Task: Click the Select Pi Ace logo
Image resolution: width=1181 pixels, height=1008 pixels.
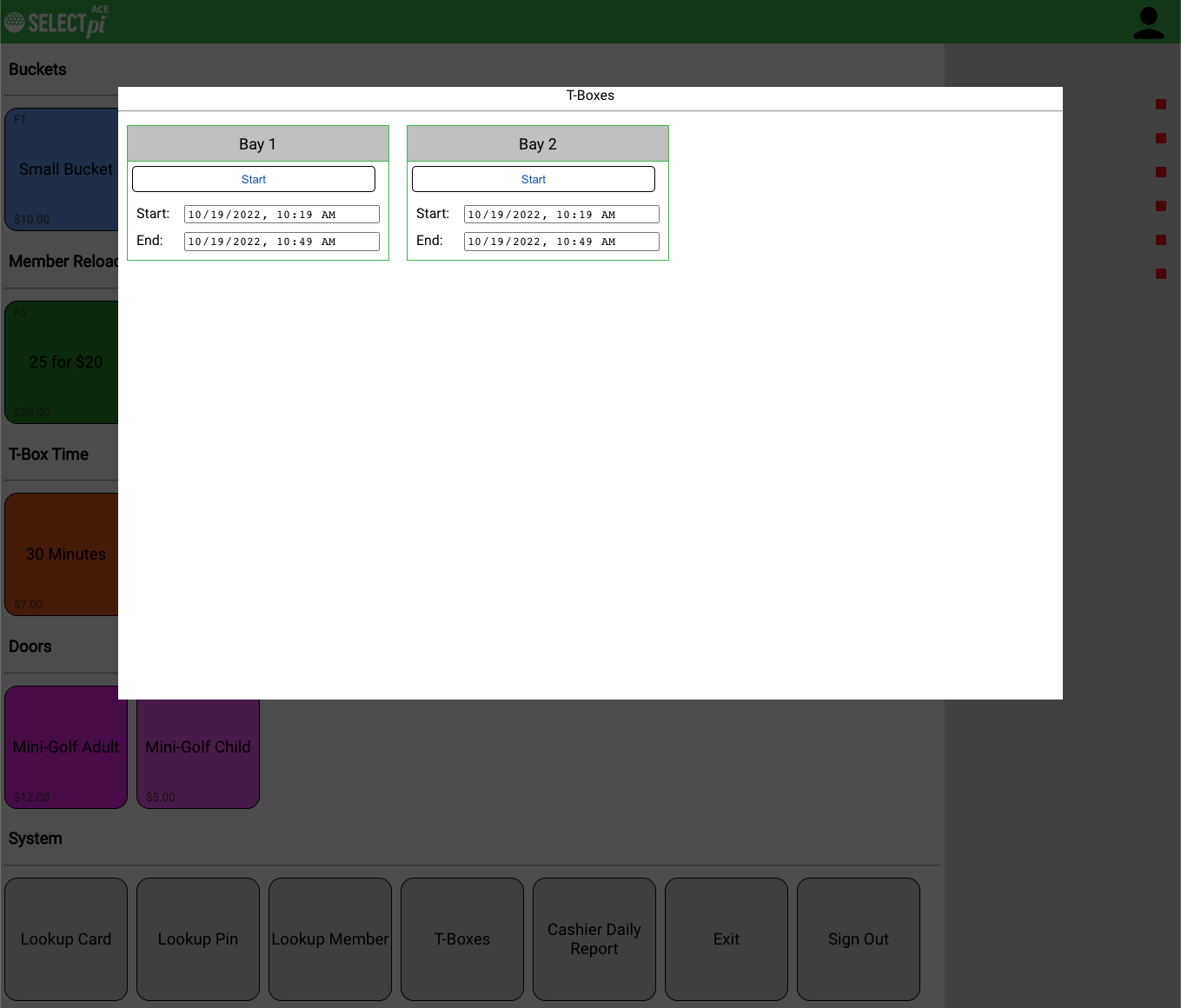Action: click(x=56, y=22)
